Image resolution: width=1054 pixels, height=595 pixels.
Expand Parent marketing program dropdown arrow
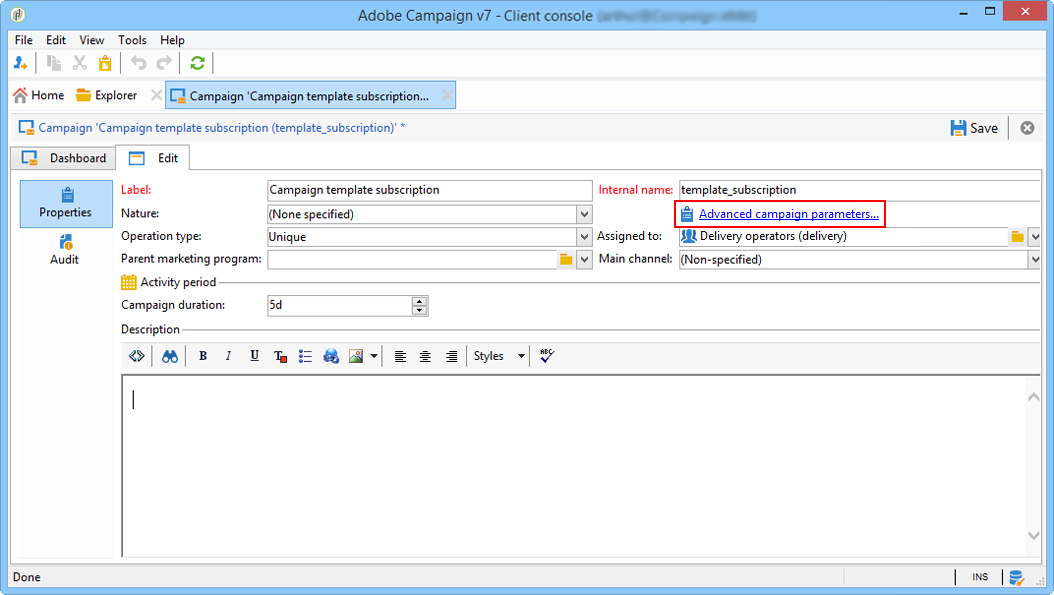pyautogui.click(x=584, y=260)
